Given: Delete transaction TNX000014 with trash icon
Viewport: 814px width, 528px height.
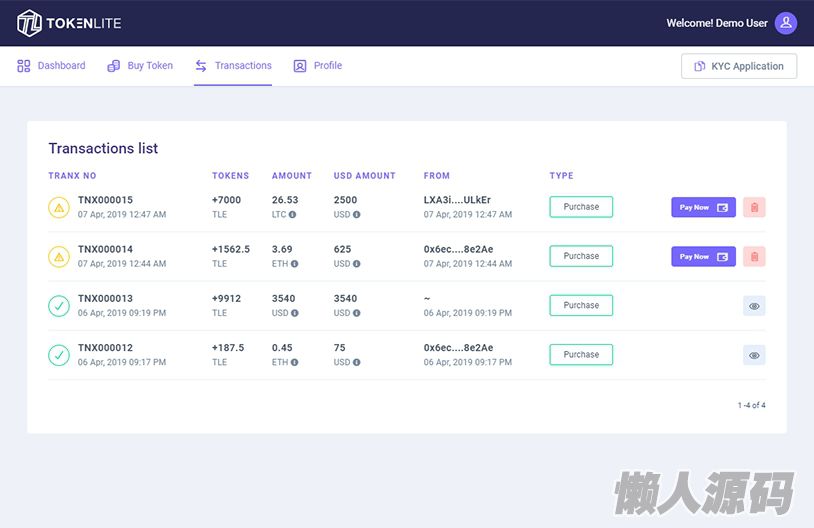Looking at the screenshot, I should 754,256.
